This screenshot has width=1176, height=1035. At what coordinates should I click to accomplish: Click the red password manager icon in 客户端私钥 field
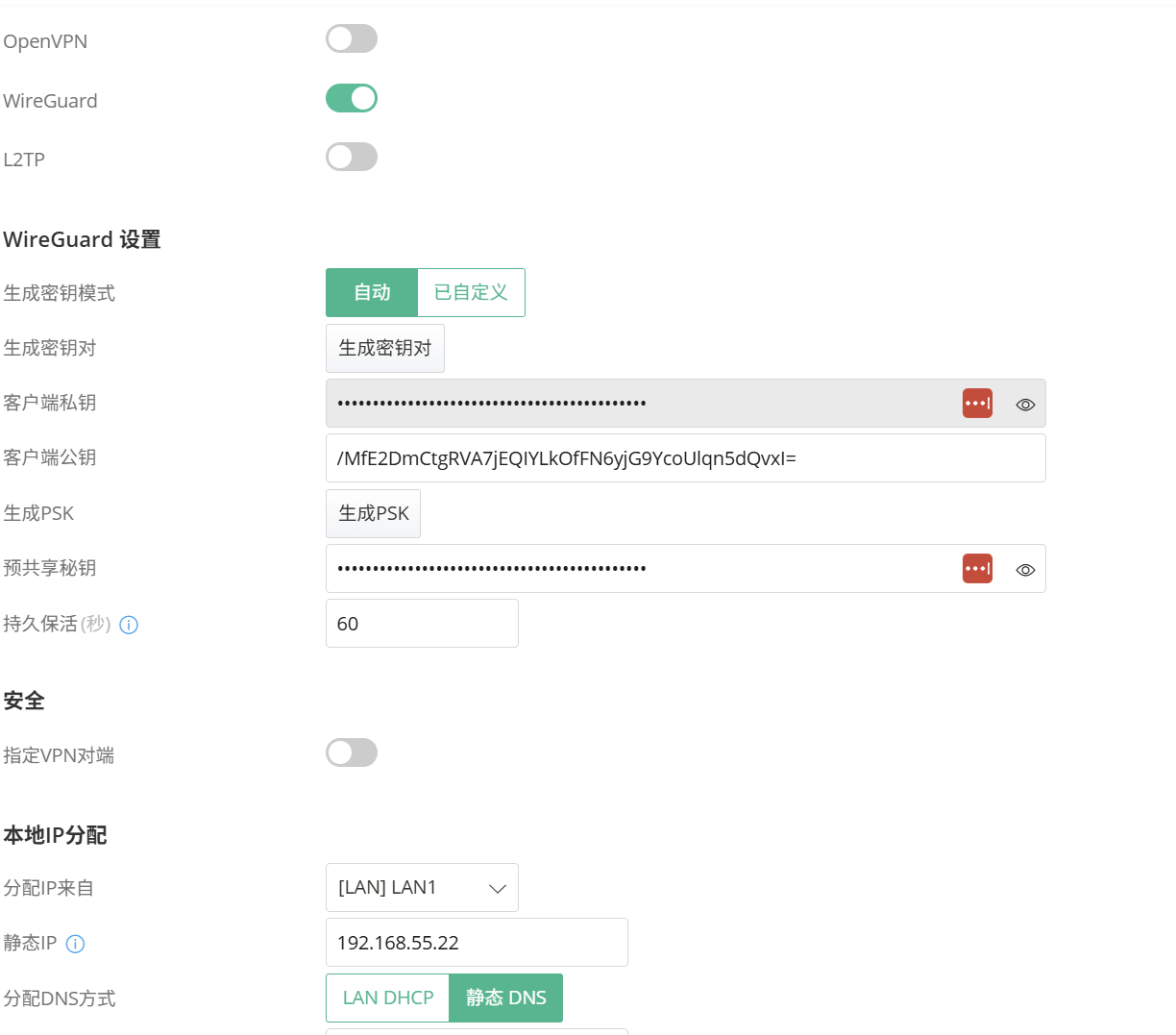pos(977,403)
